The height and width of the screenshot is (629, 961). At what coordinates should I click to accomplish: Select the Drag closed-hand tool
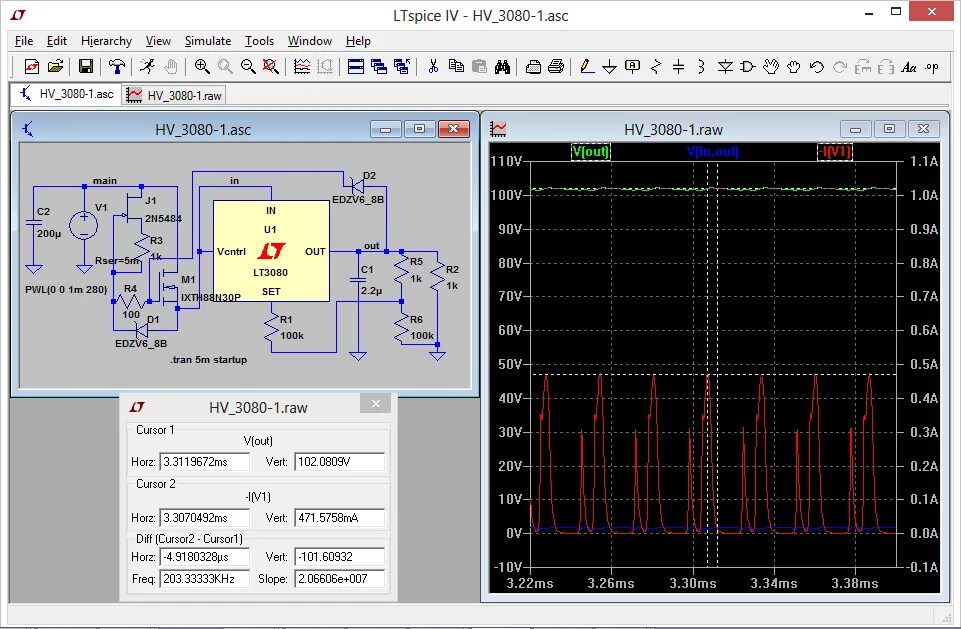point(794,66)
